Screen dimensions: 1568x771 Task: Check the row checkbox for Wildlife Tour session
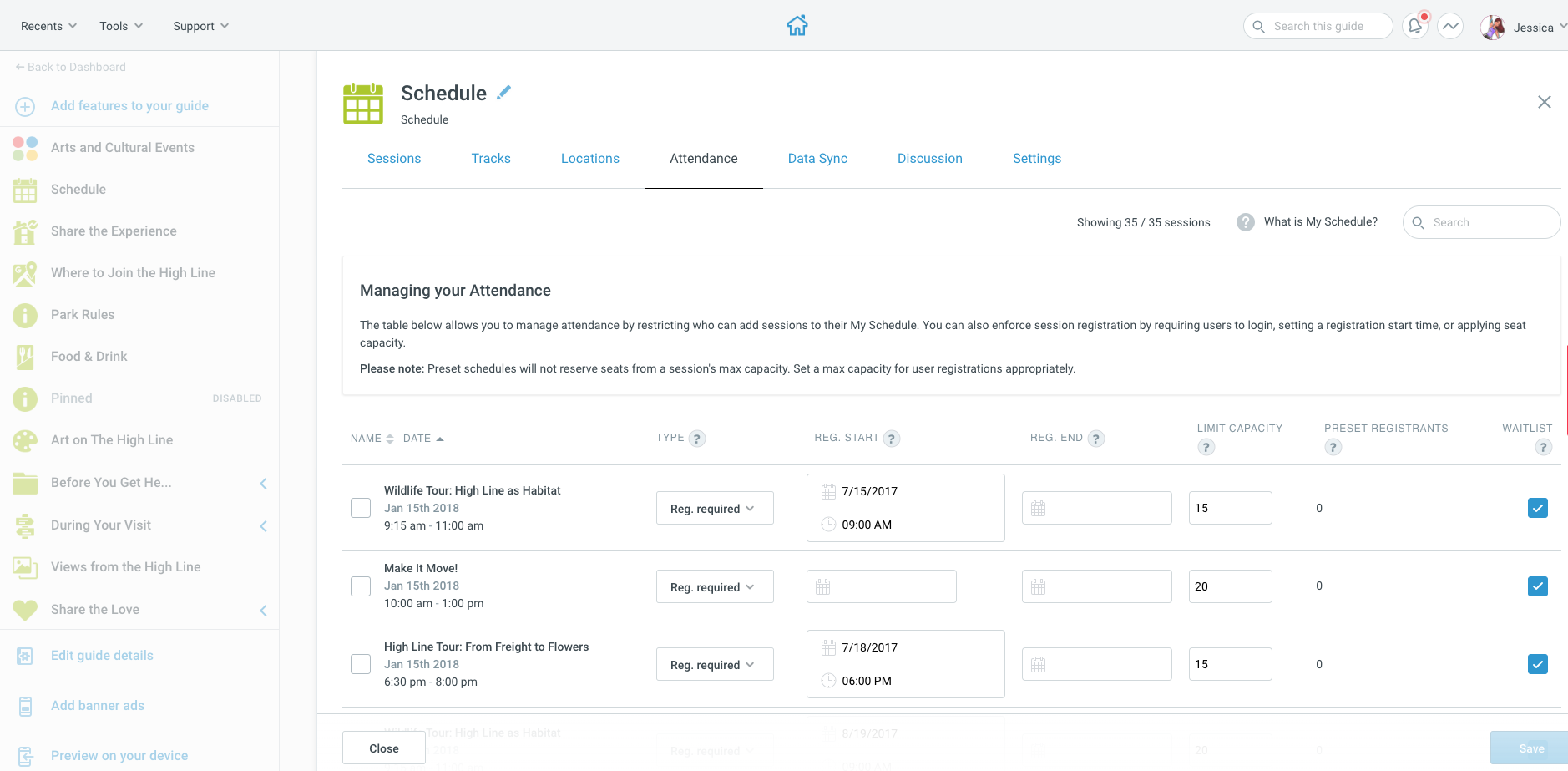coord(360,508)
